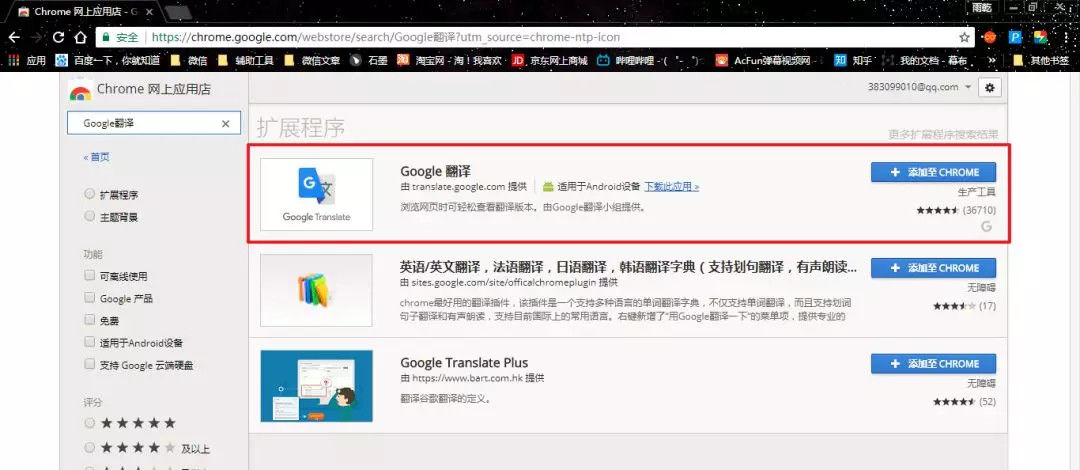The width and height of the screenshot is (1080, 470).
Task: Click the browser back arrow
Action: pos(14,37)
